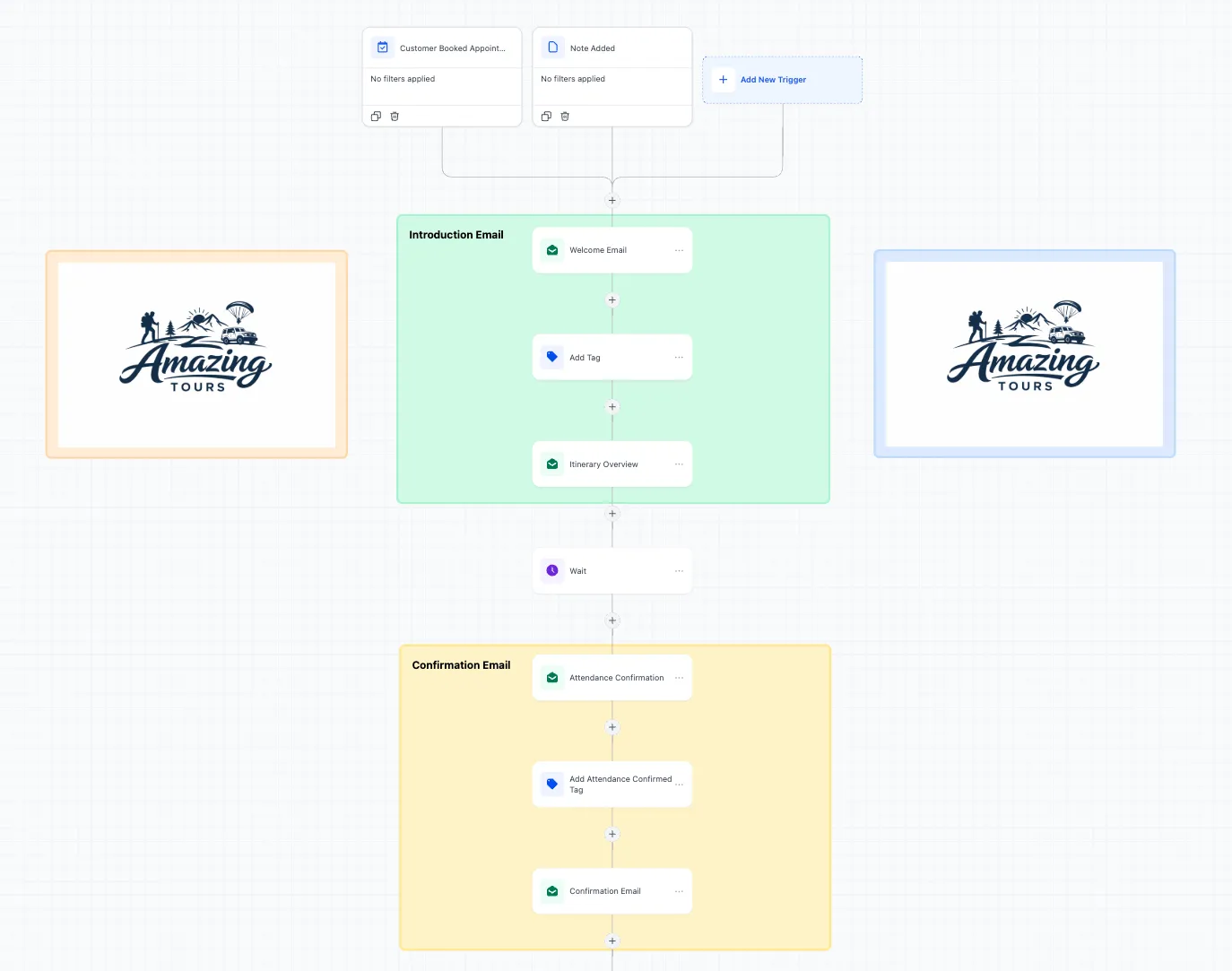Click the plus icon above Introduction Email group

click(x=612, y=200)
